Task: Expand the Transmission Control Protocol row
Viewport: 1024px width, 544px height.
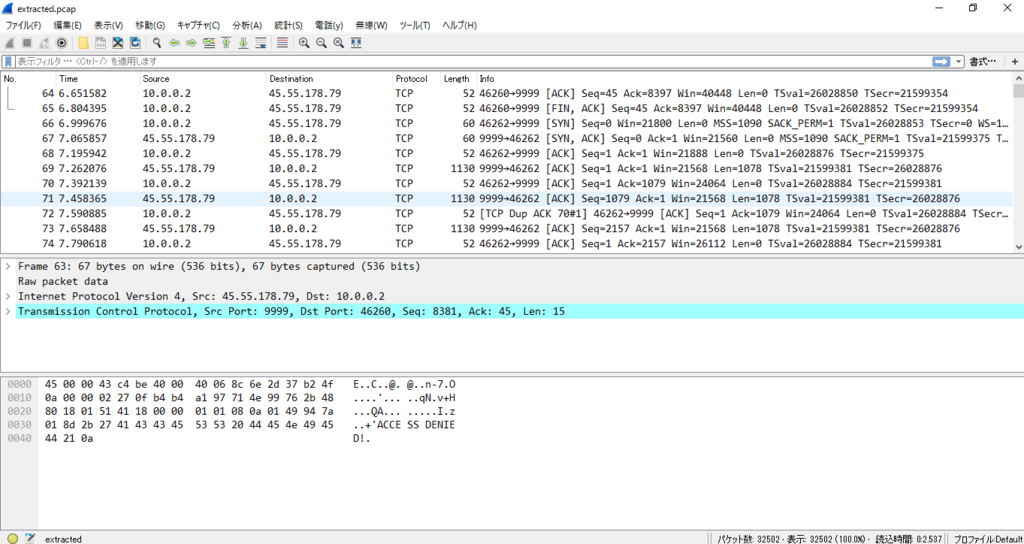Action: [8, 312]
